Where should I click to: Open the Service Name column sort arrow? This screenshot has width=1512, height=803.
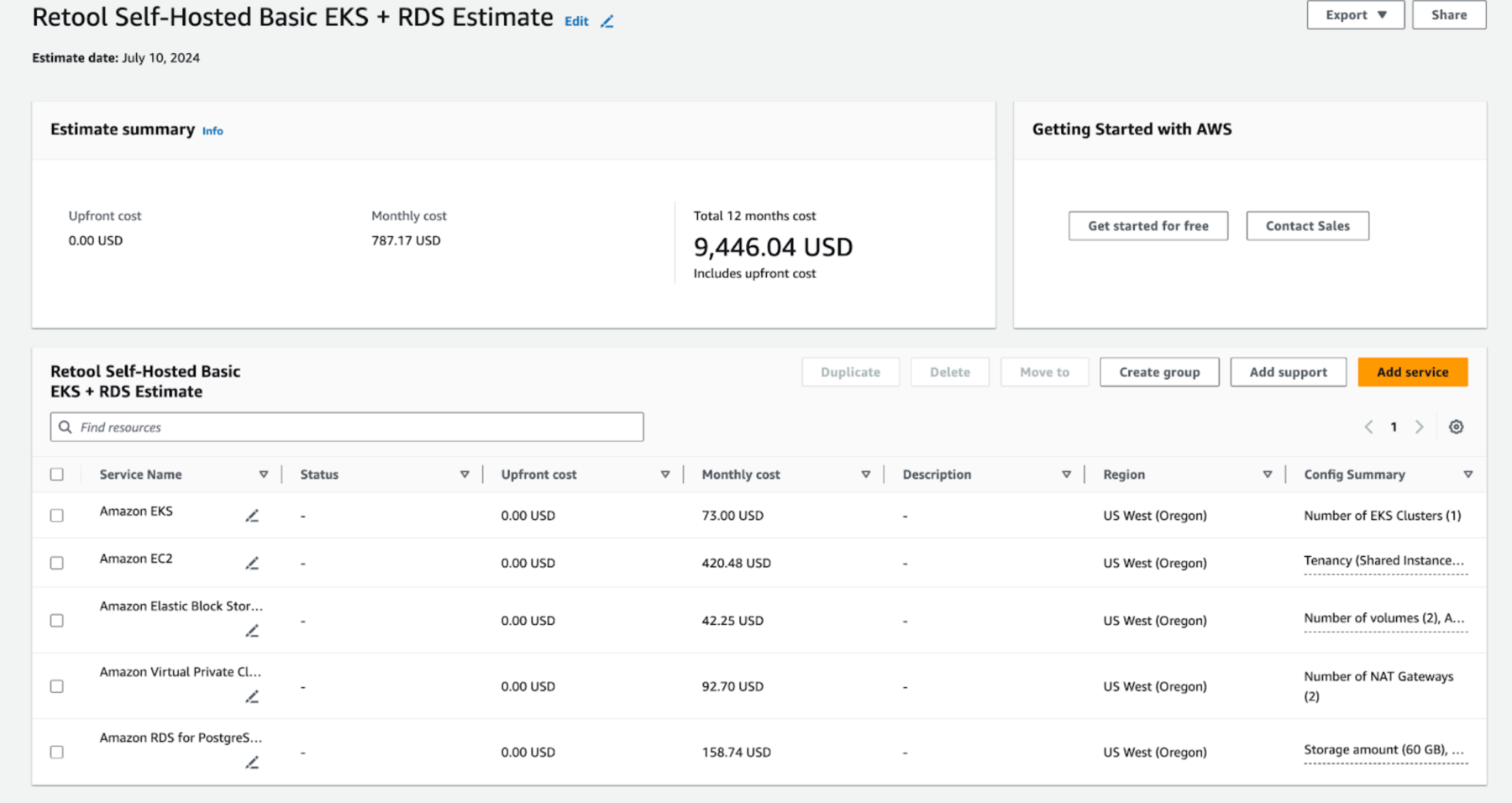263,475
